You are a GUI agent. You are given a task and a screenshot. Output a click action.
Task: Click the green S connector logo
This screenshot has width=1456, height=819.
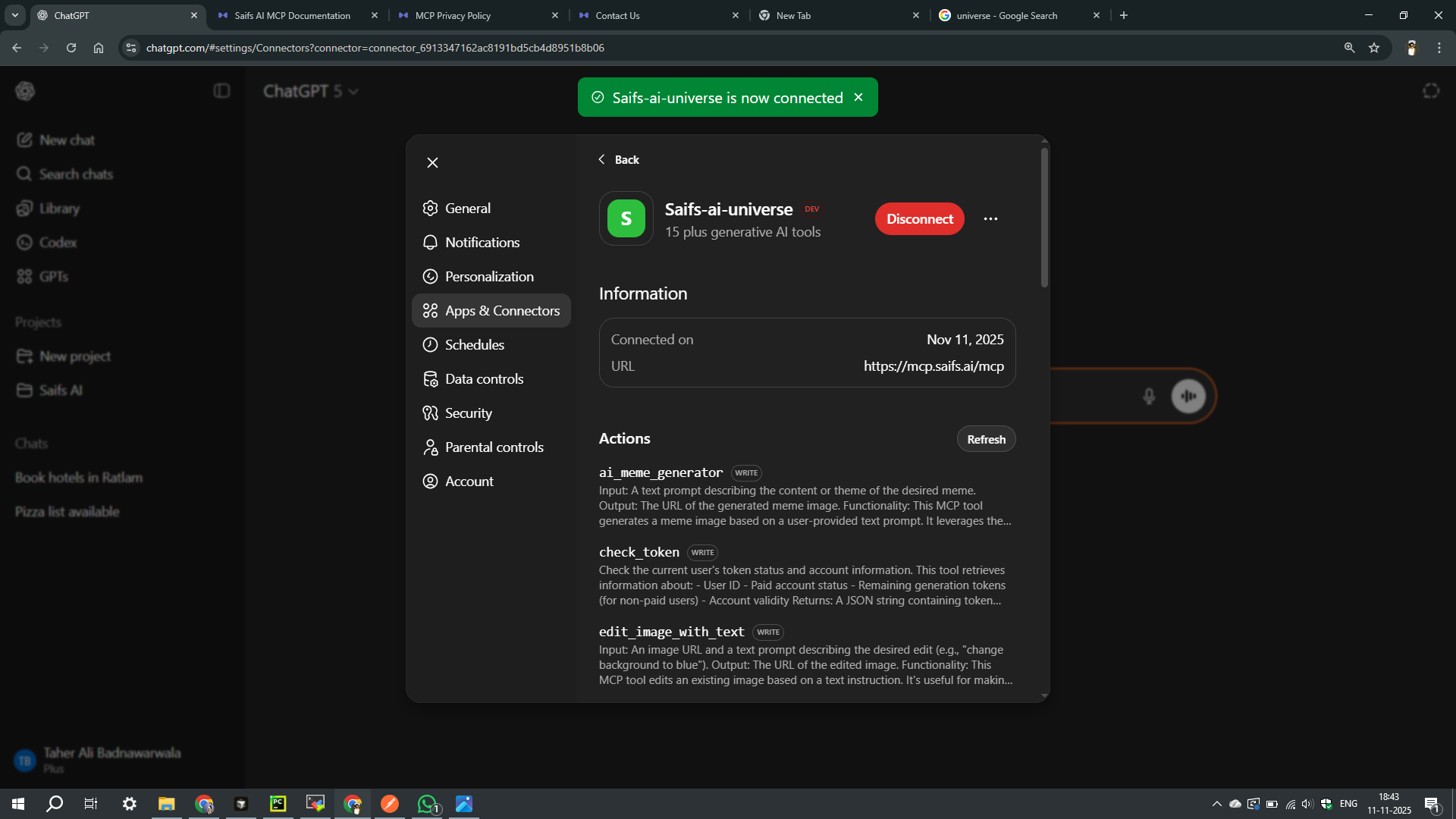pyautogui.click(x=626, y=218)
